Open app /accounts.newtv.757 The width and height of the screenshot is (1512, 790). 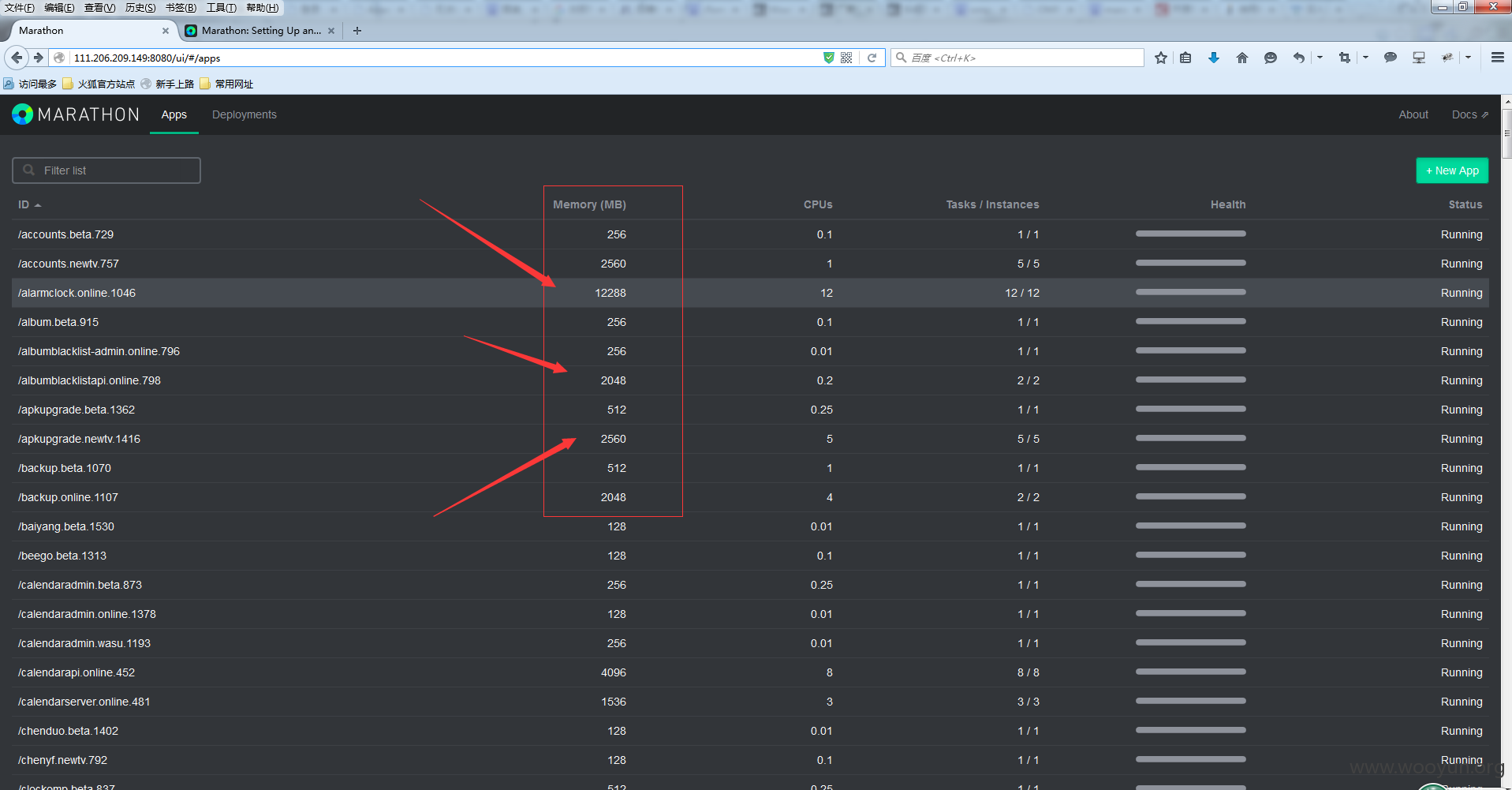[68, 264]
